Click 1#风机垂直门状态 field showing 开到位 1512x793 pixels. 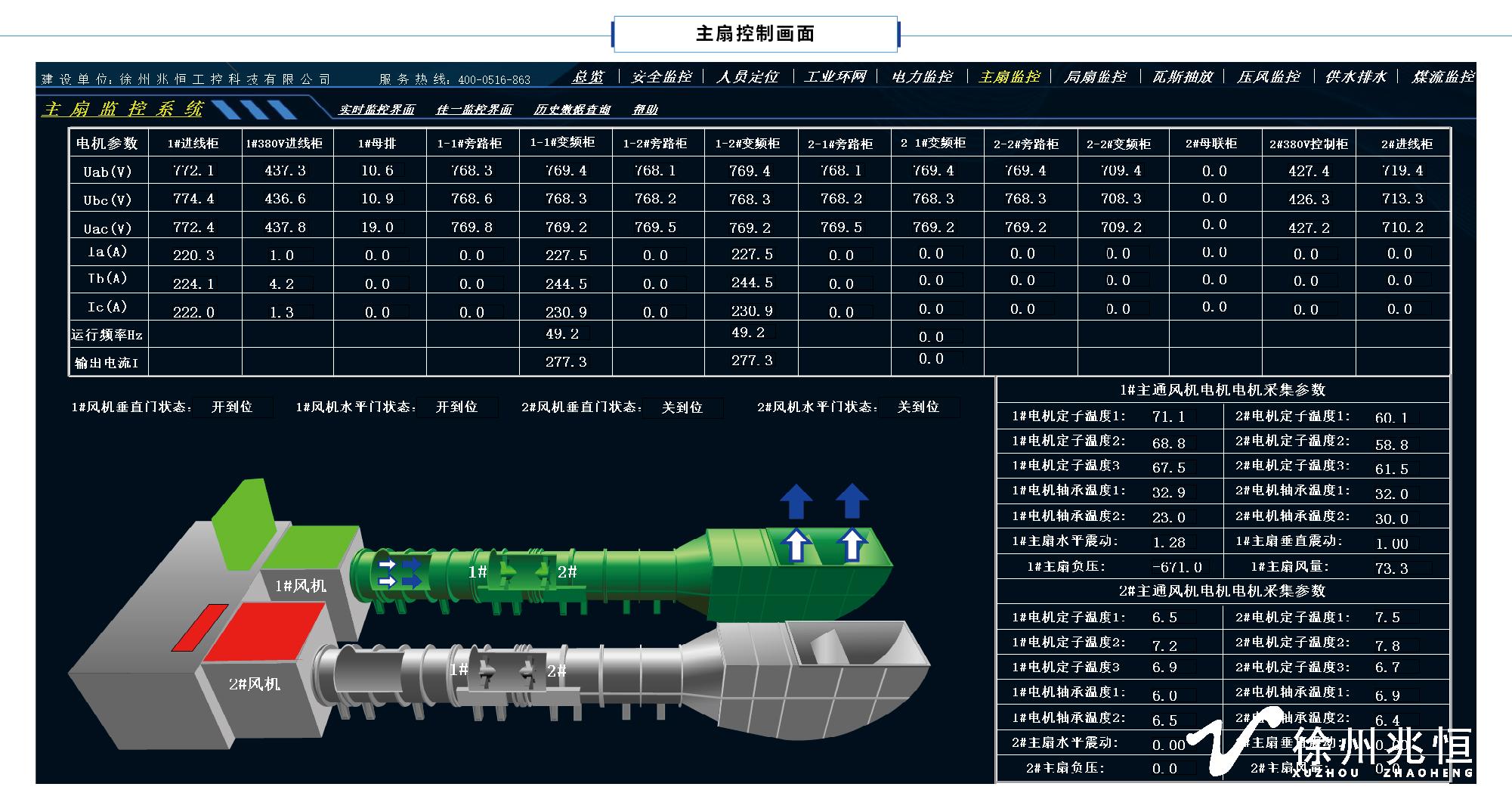(232, 407)
